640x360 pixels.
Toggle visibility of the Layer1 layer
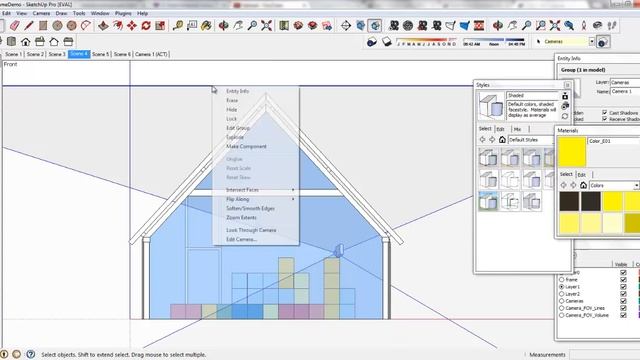tap(623, 287)
